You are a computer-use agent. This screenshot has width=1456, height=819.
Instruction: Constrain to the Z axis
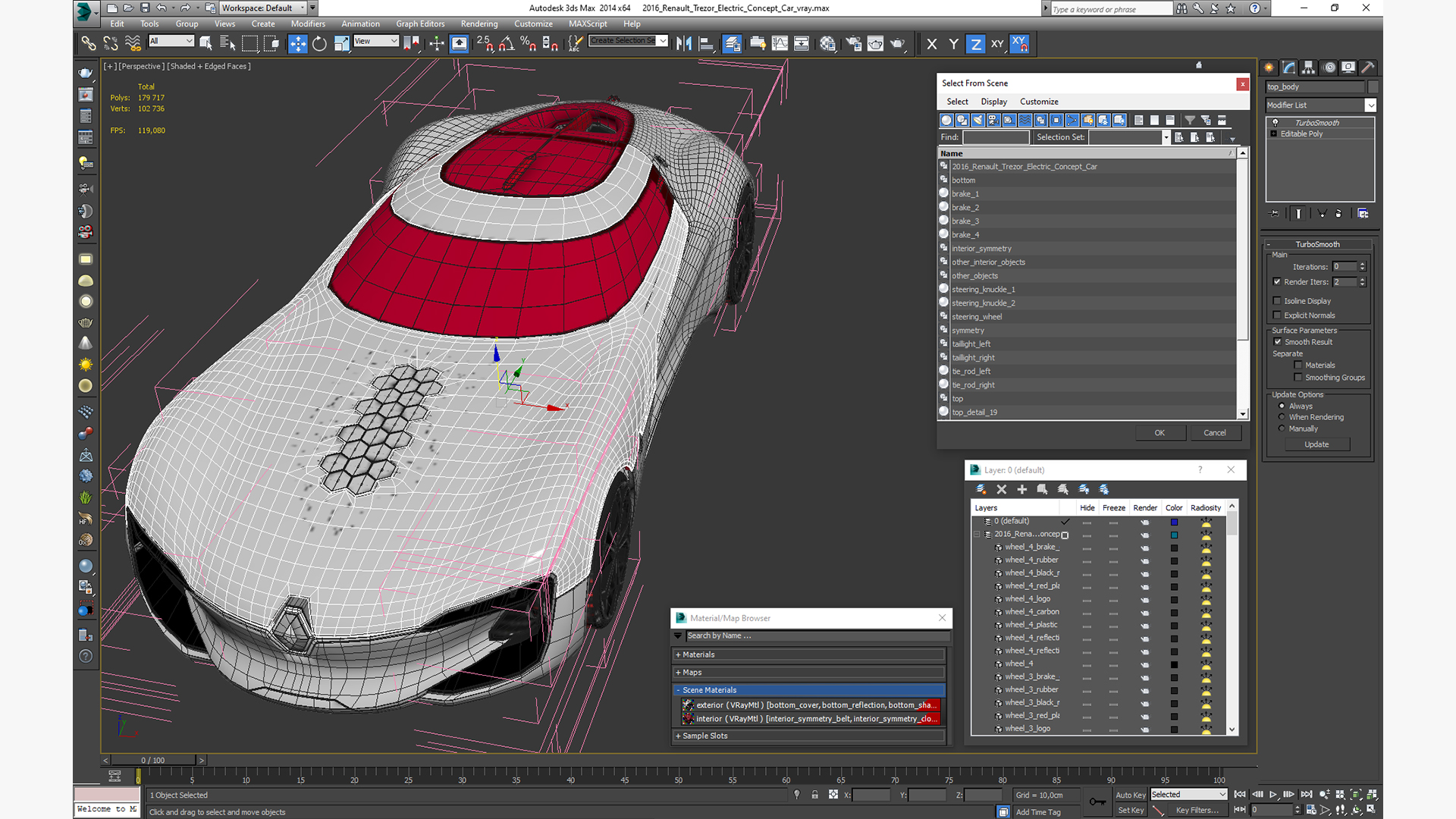click(976, 44)
